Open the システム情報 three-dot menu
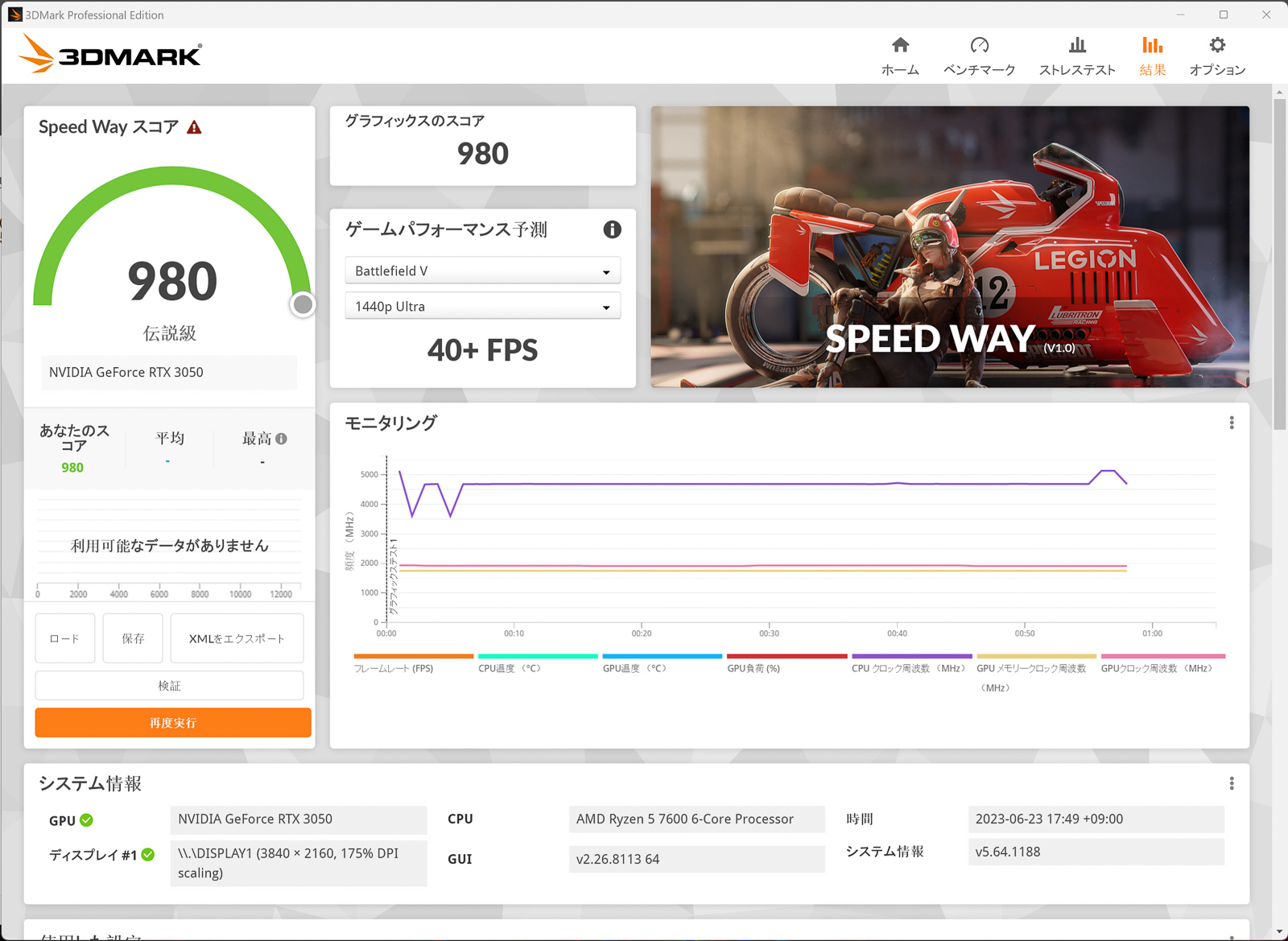Image resolution: width=1288 pixels, height=941 pixels. 1231,782
